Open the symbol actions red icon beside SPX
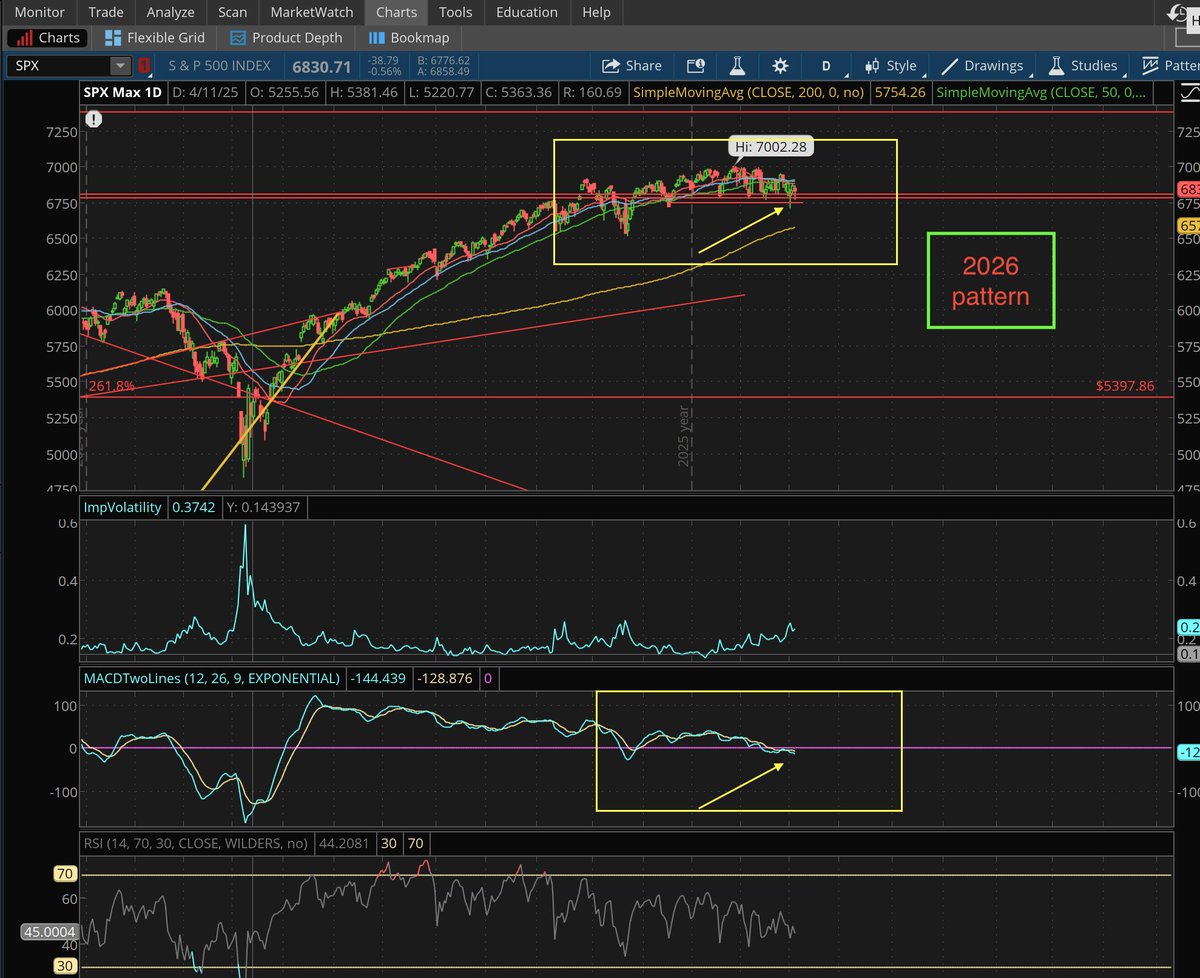Viewport: 1200px width, 978px height. pos(145,66)
